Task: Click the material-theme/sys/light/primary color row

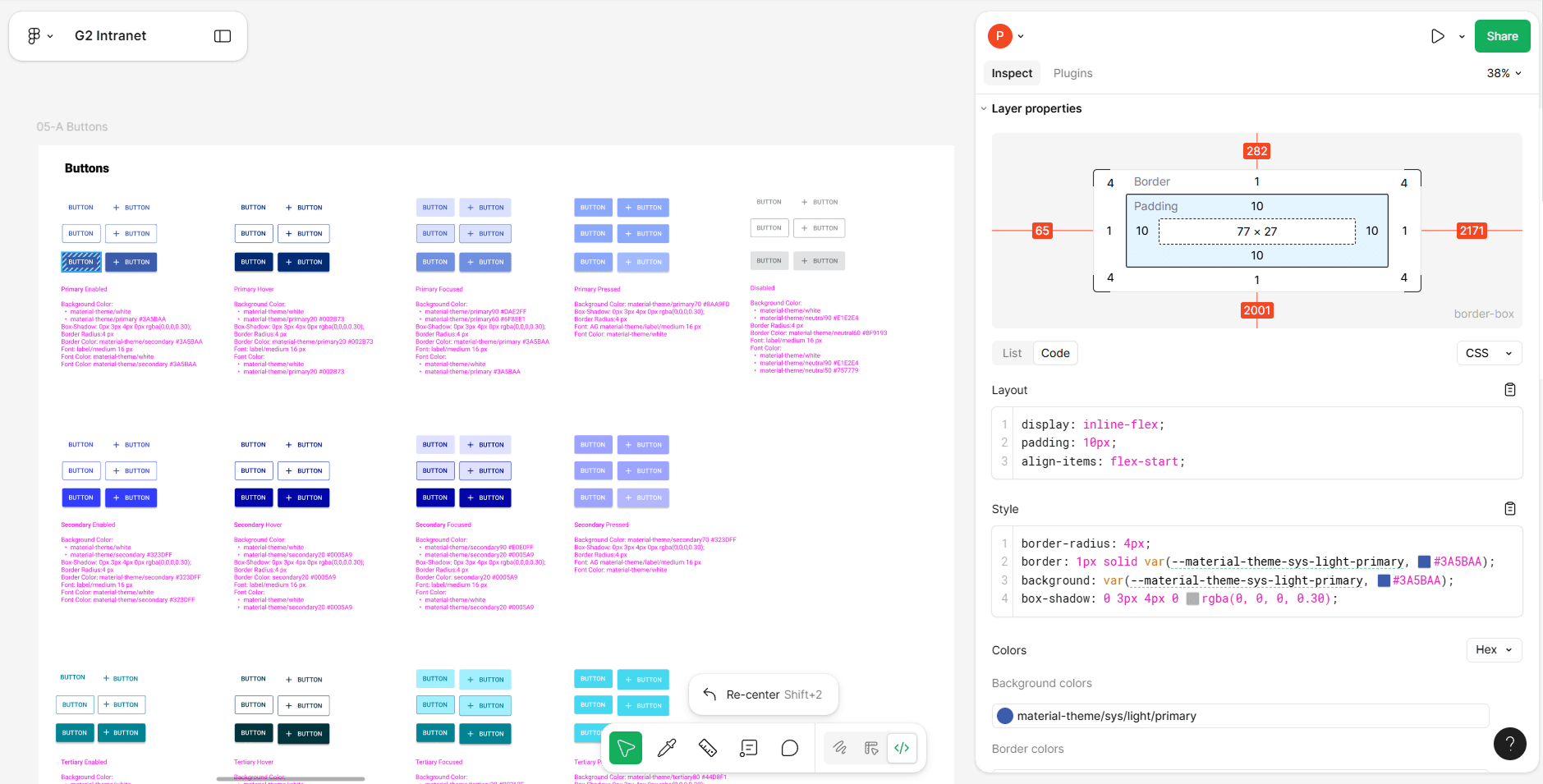Action: pos(1240,716)
